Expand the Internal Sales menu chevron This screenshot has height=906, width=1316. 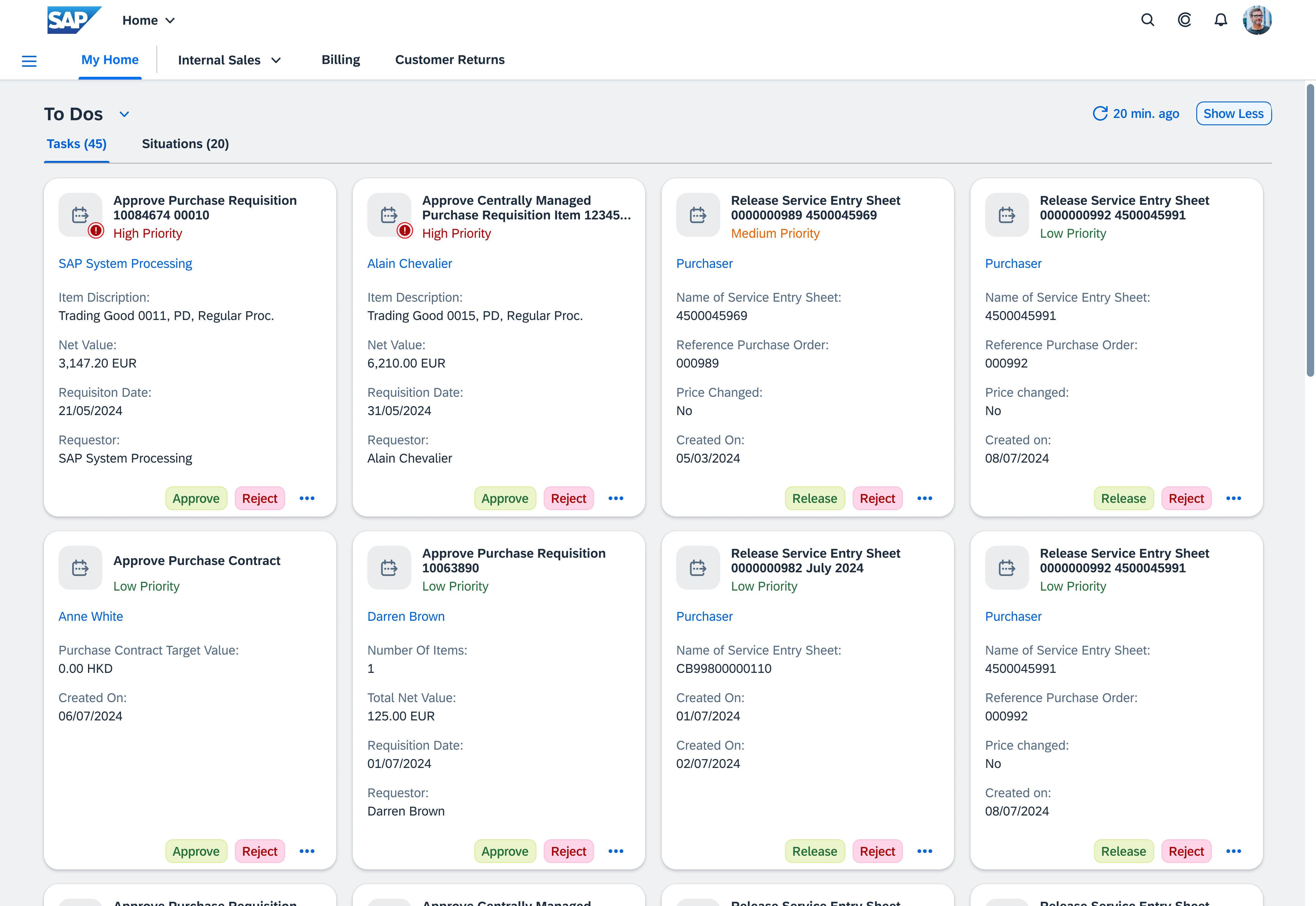coord(276,60)
